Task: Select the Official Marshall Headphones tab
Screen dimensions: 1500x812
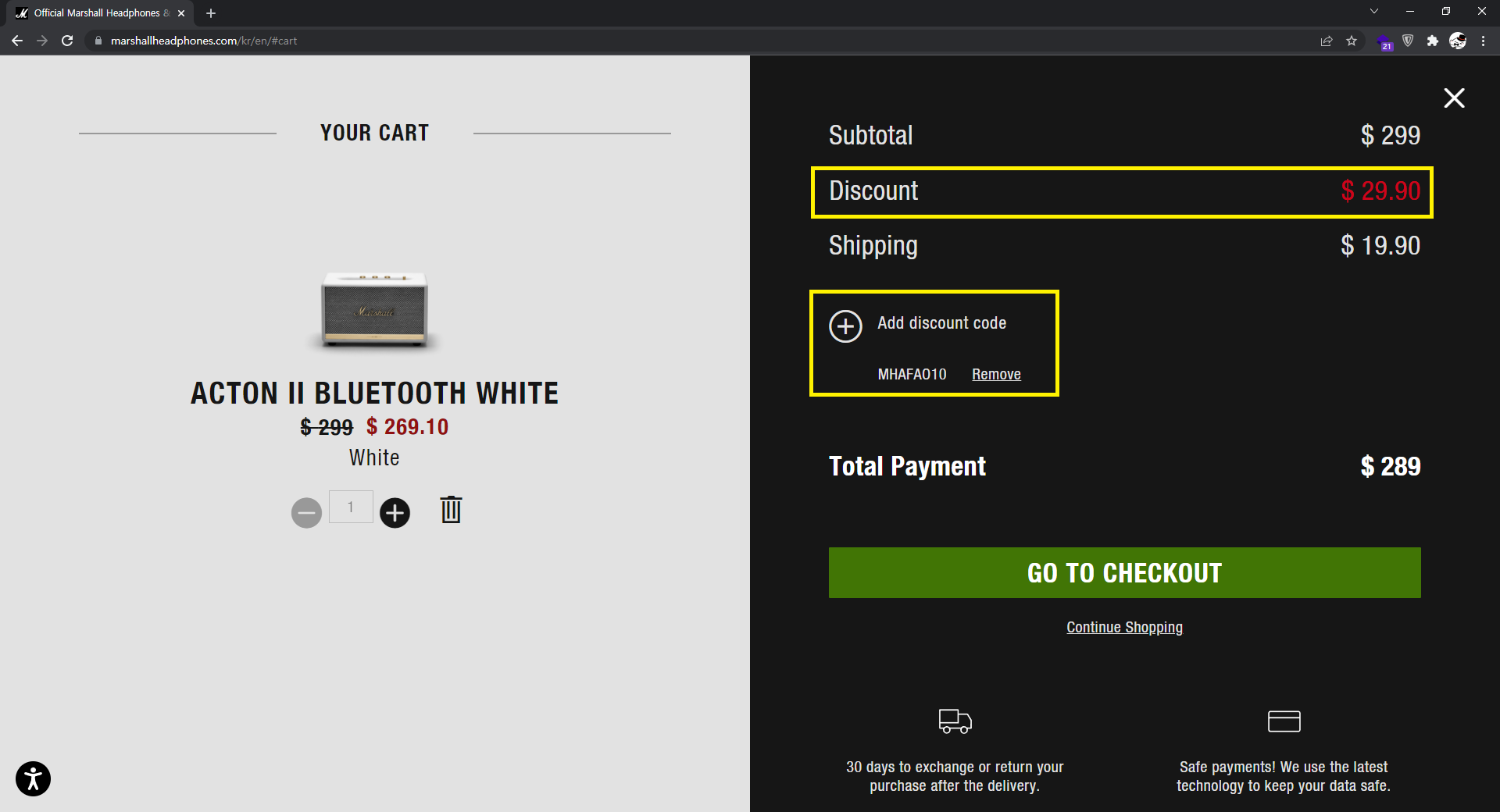Action: [x=100, y=13]
